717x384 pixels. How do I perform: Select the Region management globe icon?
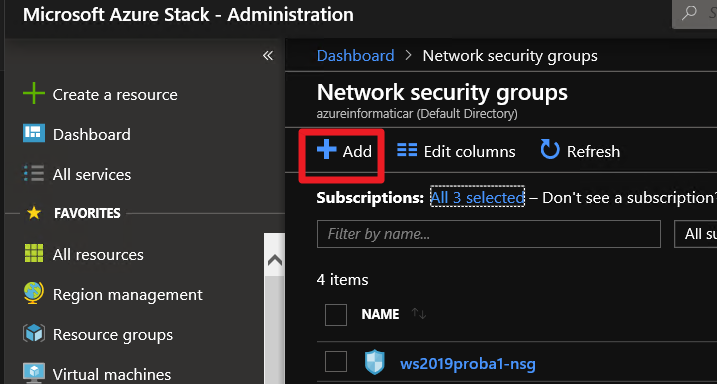click(34, 293)
